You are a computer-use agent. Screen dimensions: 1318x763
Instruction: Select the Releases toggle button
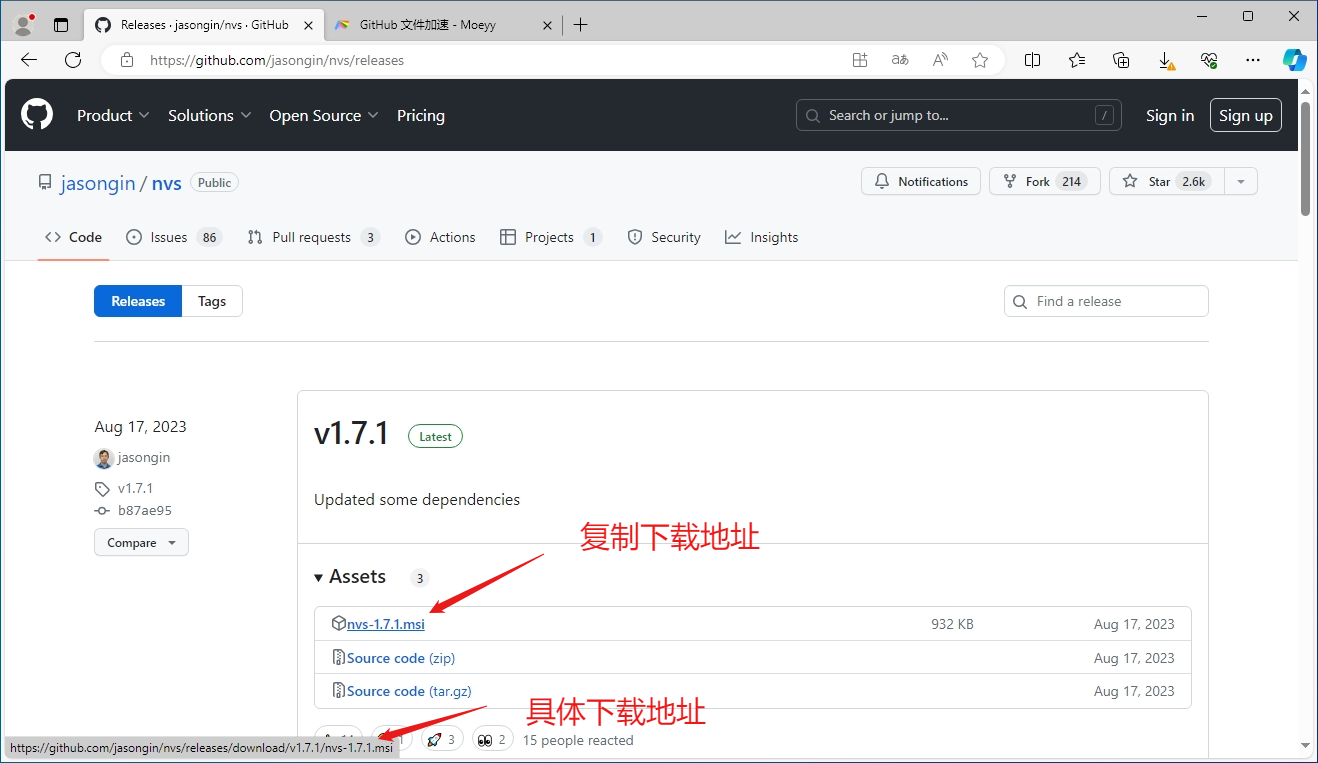pyautogui.click(x=138, y=301)
